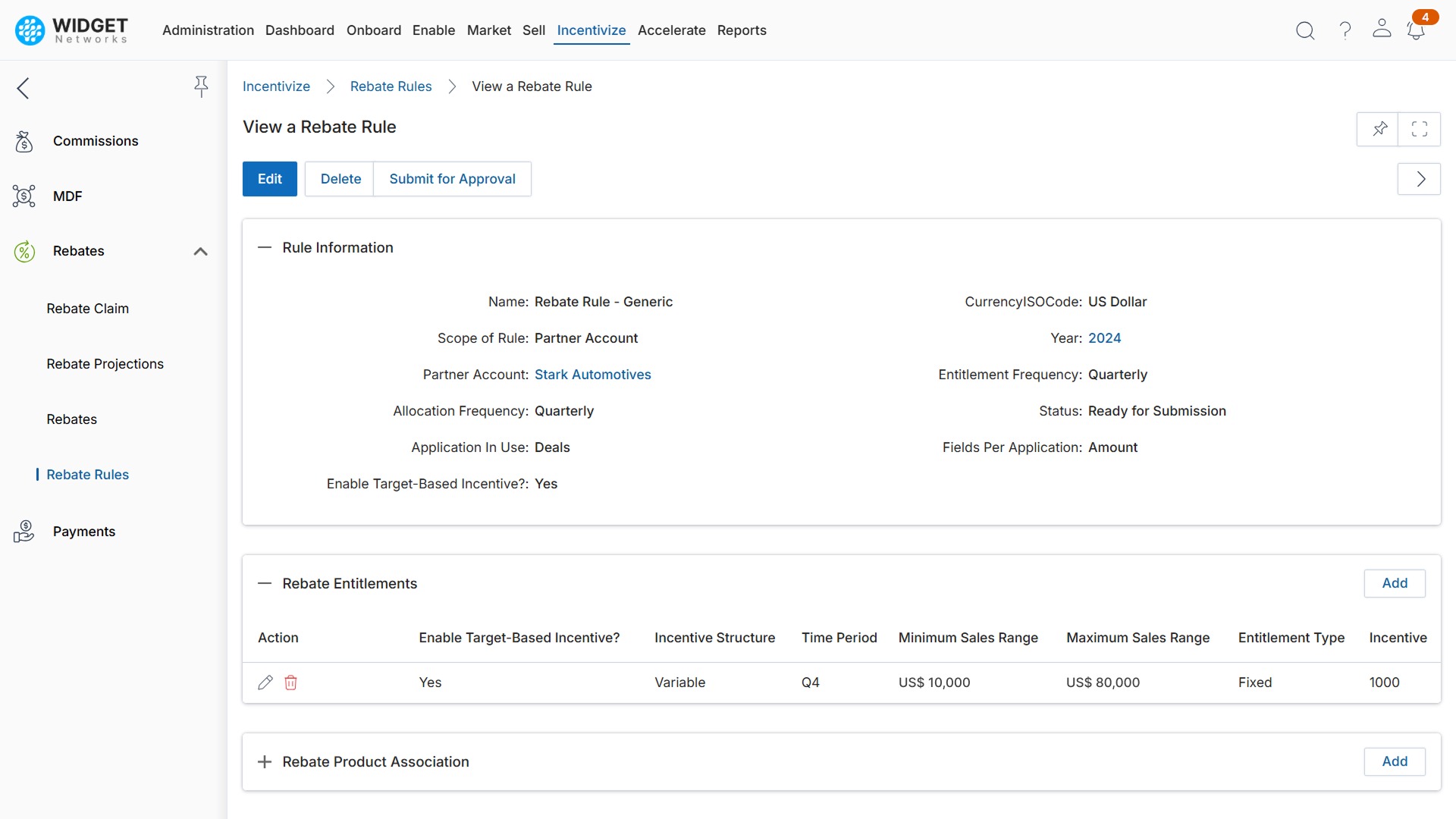Select the MDF sidebar icon
Image resolution: width=1456 pixels, height=819 pixels.
[x=24, y=196]
